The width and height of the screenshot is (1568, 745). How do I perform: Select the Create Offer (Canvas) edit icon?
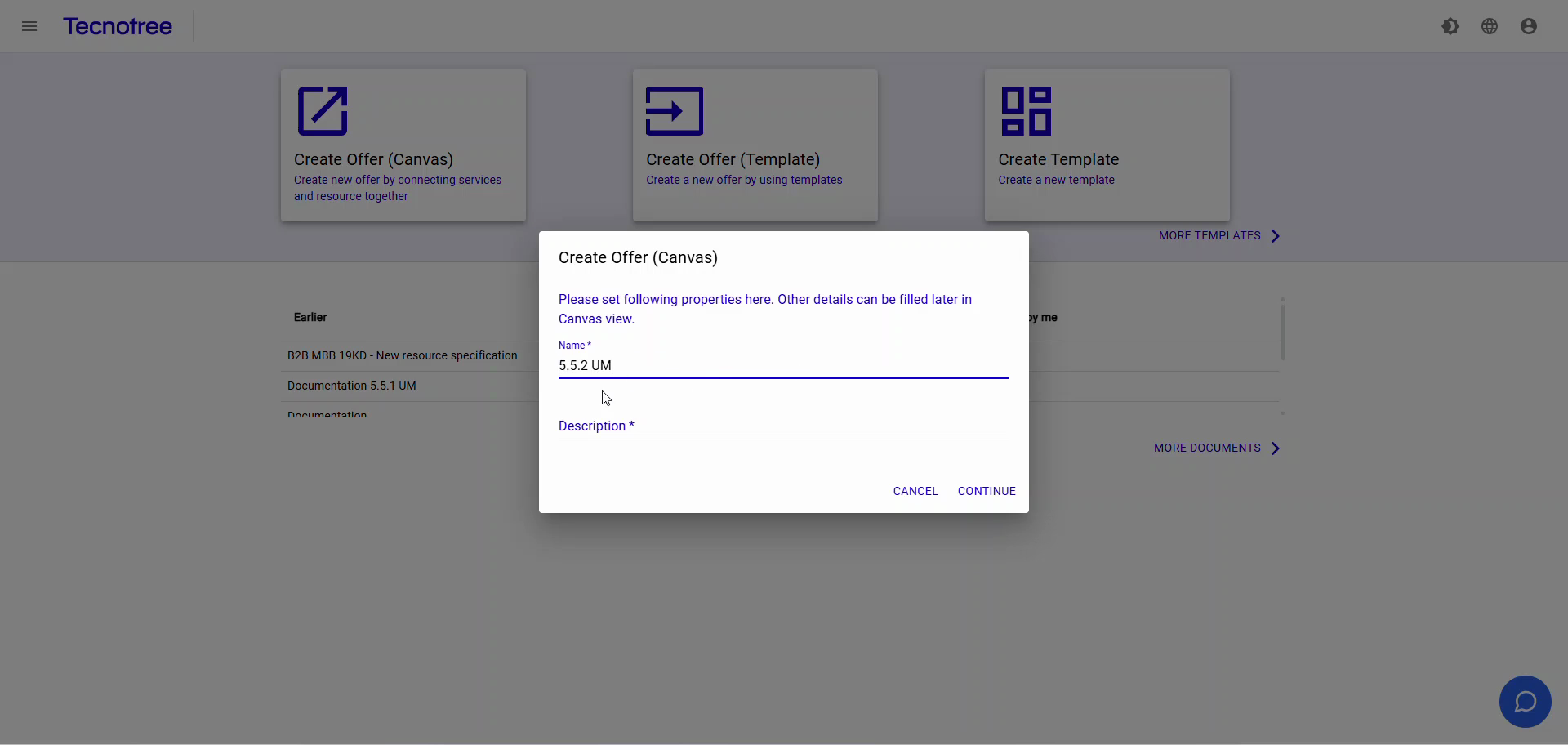(x=322, y=110)
